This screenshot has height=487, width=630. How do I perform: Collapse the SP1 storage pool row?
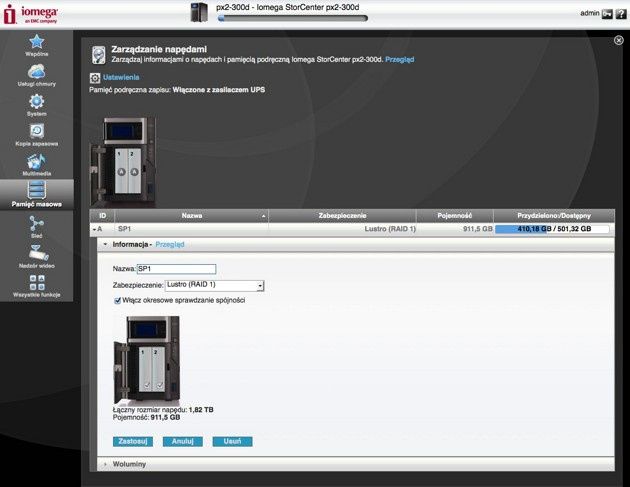[x=95, y=229]
